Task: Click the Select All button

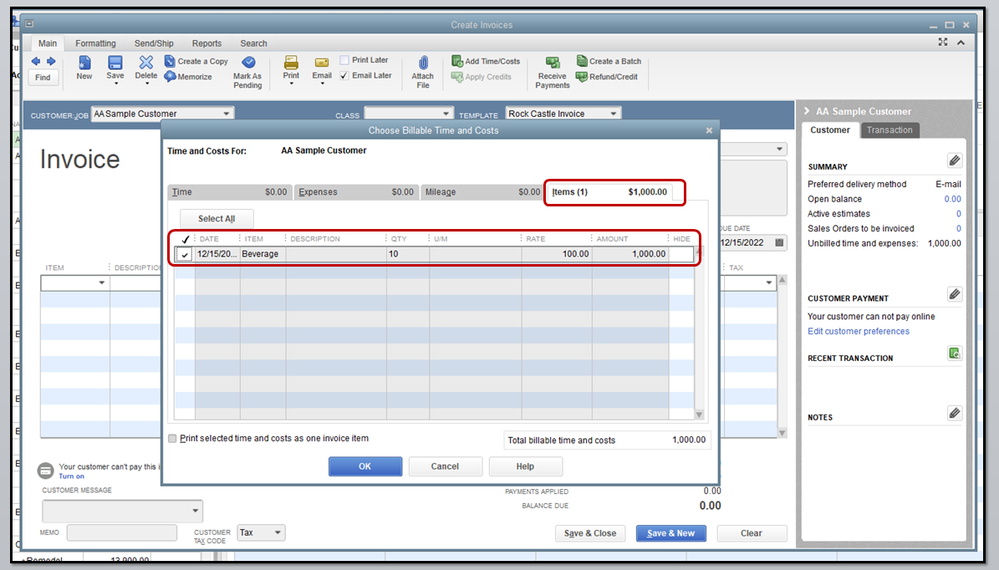Action: point(217,218)
